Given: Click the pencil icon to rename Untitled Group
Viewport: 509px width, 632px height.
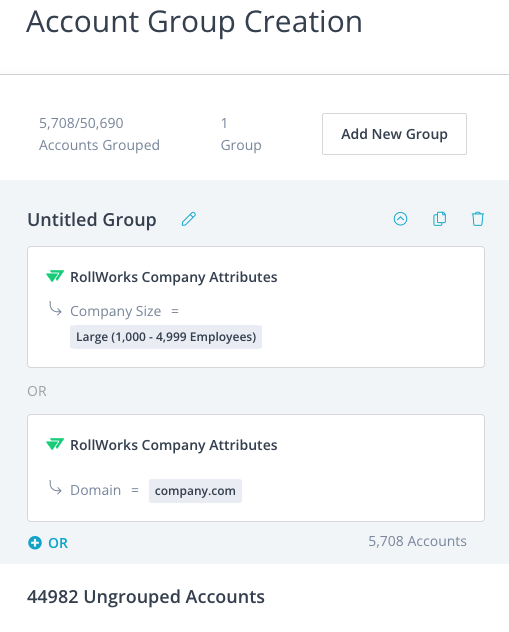Looking at the screenshot, I should click(x=189, y=219).
